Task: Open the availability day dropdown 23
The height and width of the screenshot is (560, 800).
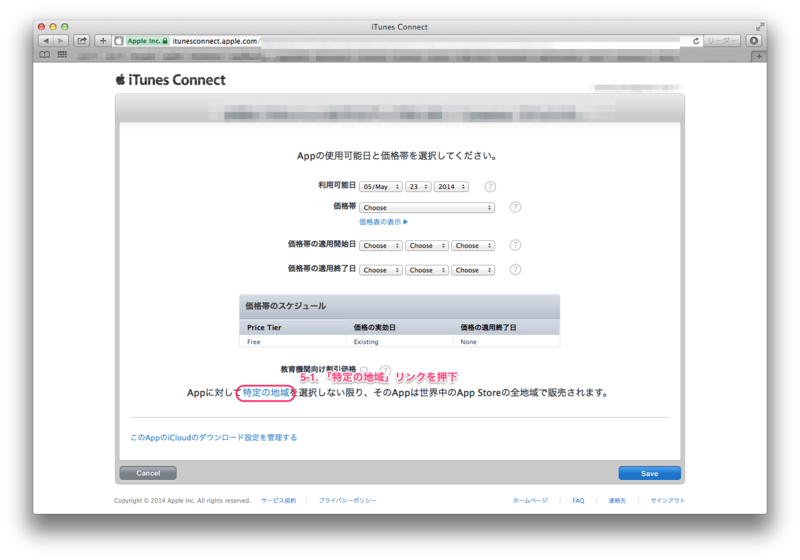Action: (x=418, y=187)
